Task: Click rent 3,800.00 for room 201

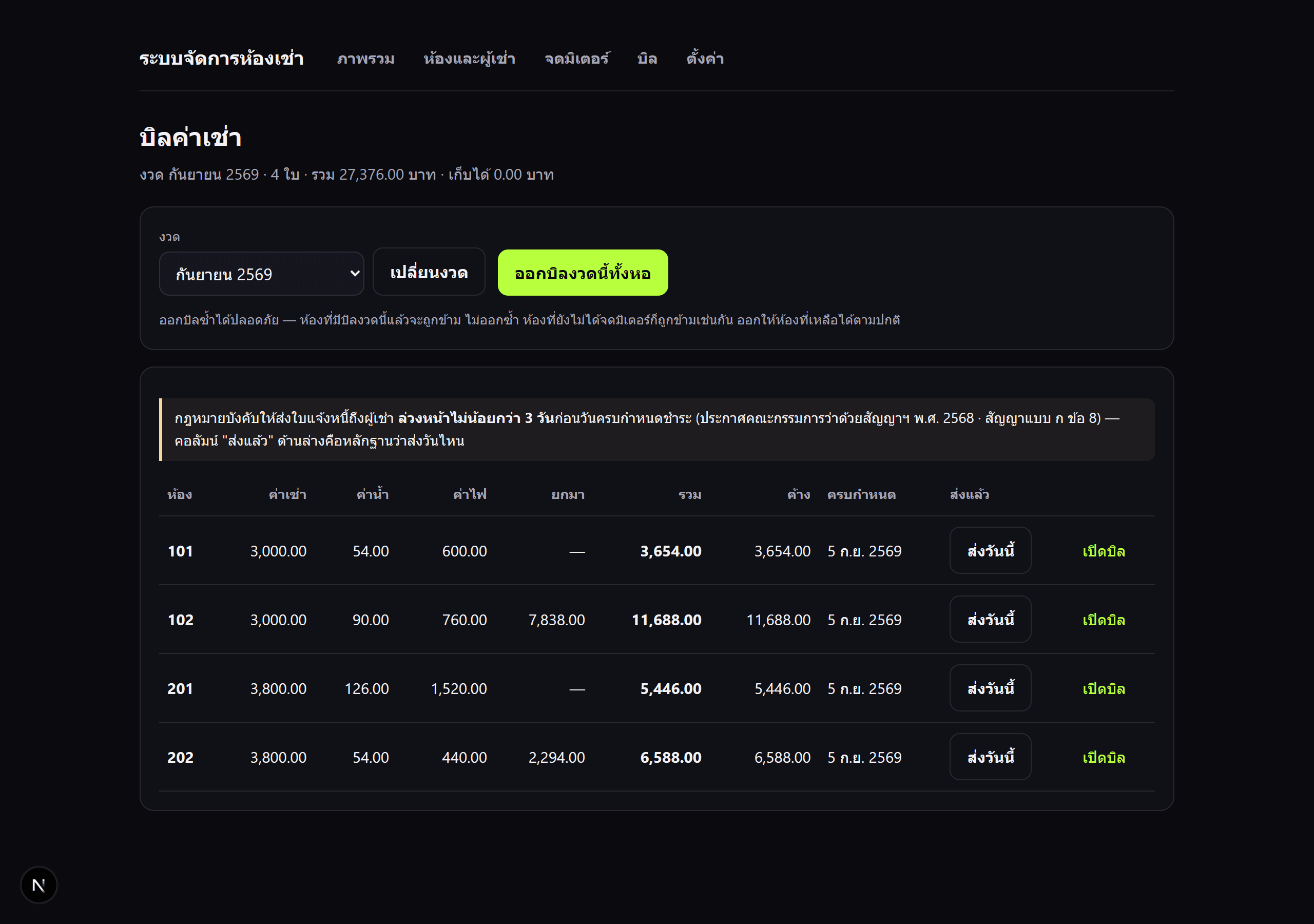Action: (x=278, y=688)
